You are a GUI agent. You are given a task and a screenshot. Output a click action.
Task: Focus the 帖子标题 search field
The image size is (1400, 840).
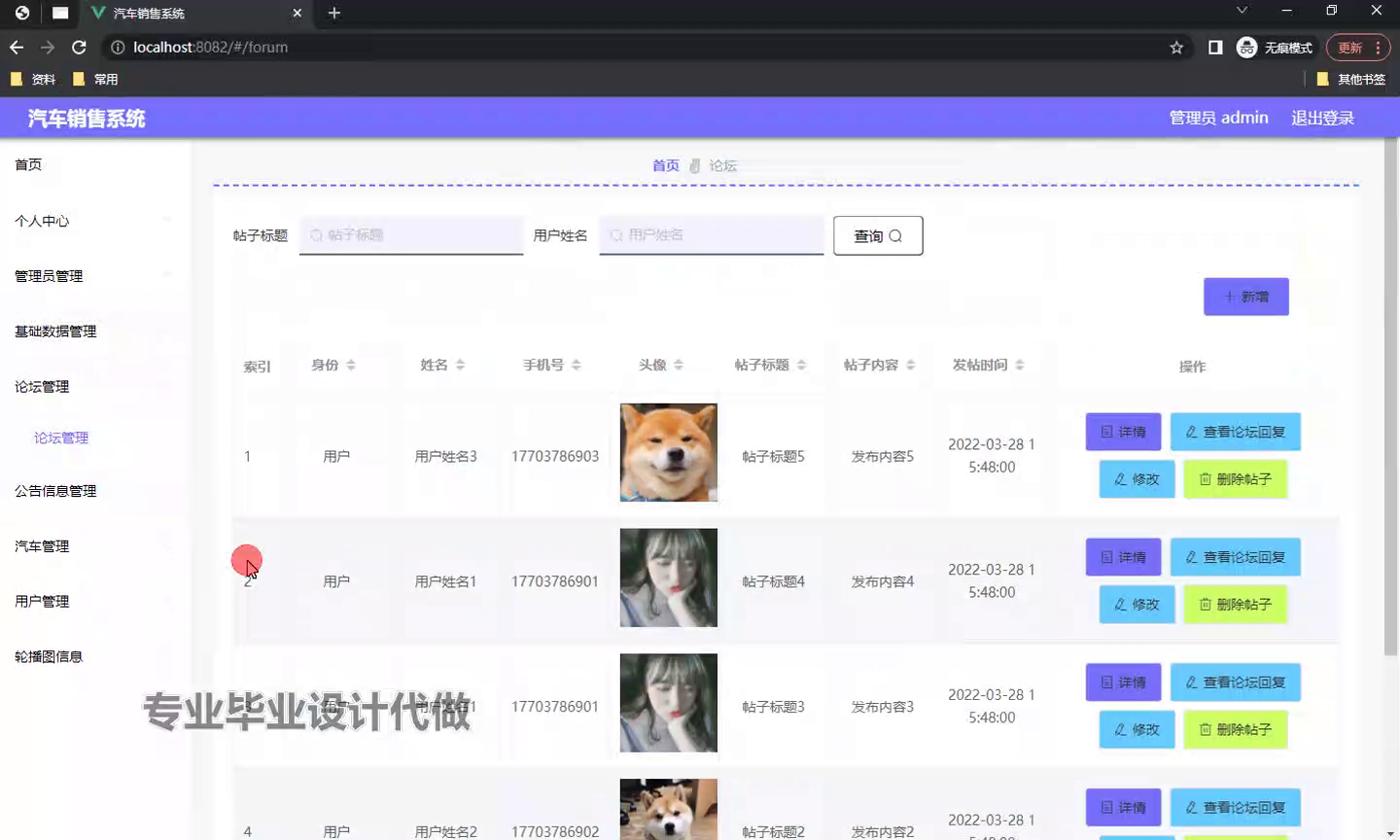411,235
